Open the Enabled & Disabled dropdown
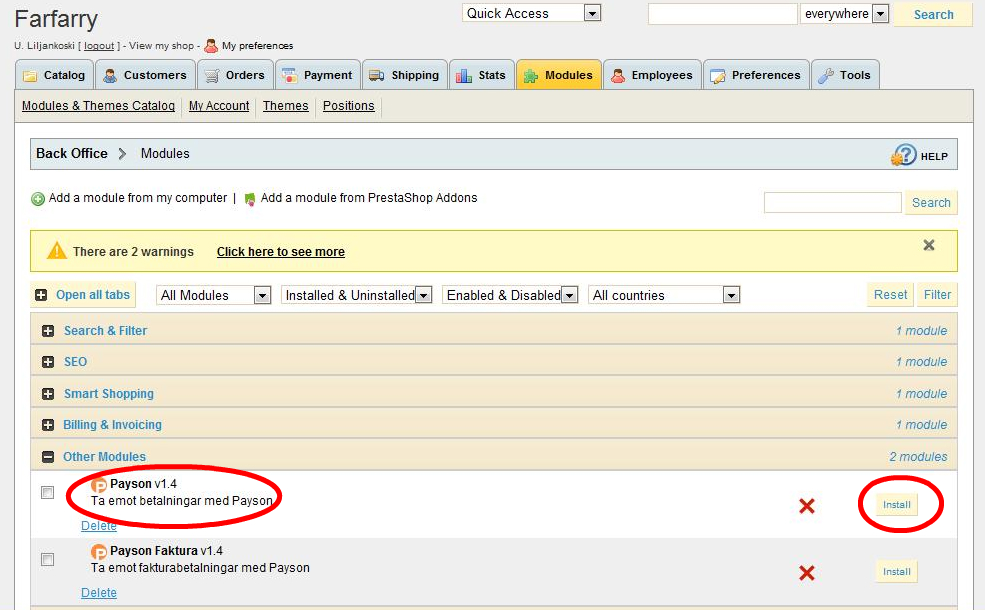Image resolution: width=985 pixels, height=610 pixels. pyautogui.click(x=509, y=295)
